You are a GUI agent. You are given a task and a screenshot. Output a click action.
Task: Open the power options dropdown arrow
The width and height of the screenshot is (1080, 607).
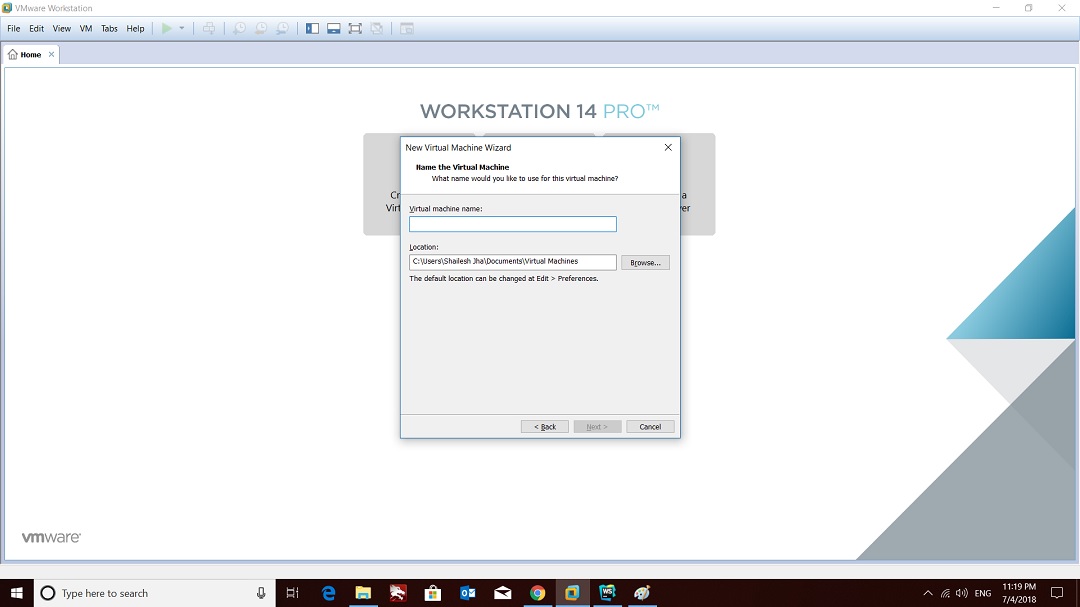[x=182, y=28]
